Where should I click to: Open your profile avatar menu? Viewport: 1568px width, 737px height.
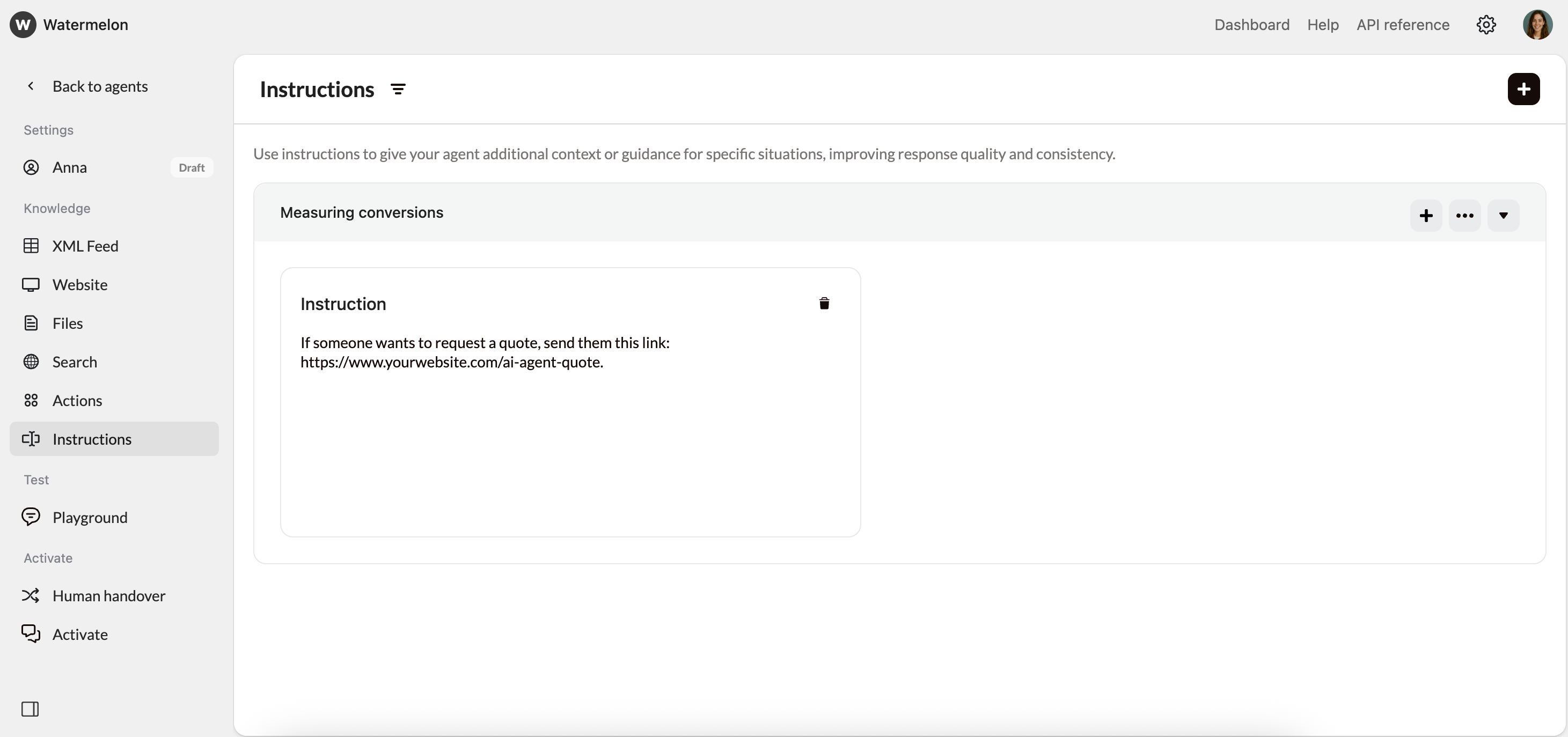pyautogui.click(x=1537, y=24)
